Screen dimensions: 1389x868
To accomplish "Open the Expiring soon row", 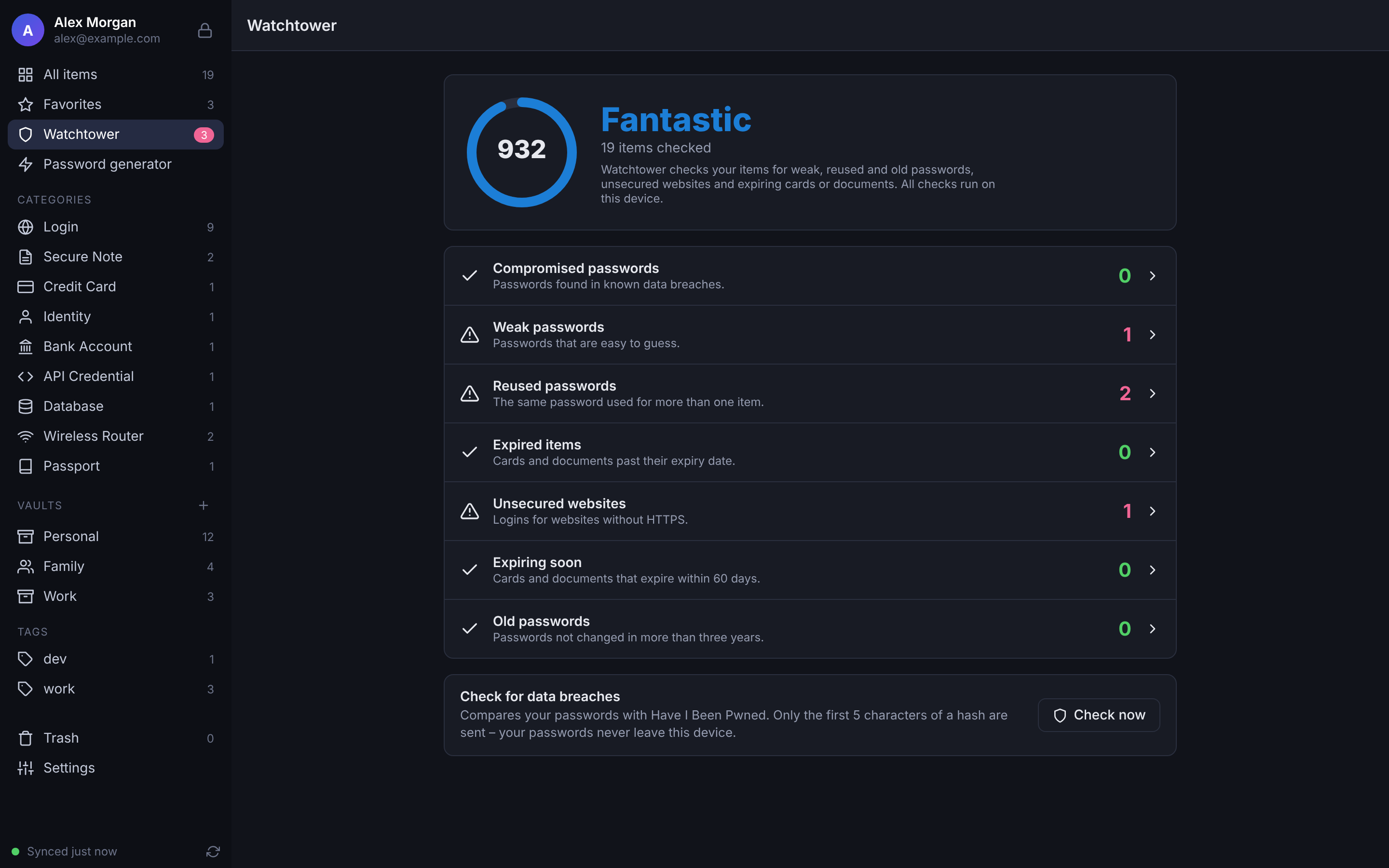I will pyautogui.click(x=810, y=570).
